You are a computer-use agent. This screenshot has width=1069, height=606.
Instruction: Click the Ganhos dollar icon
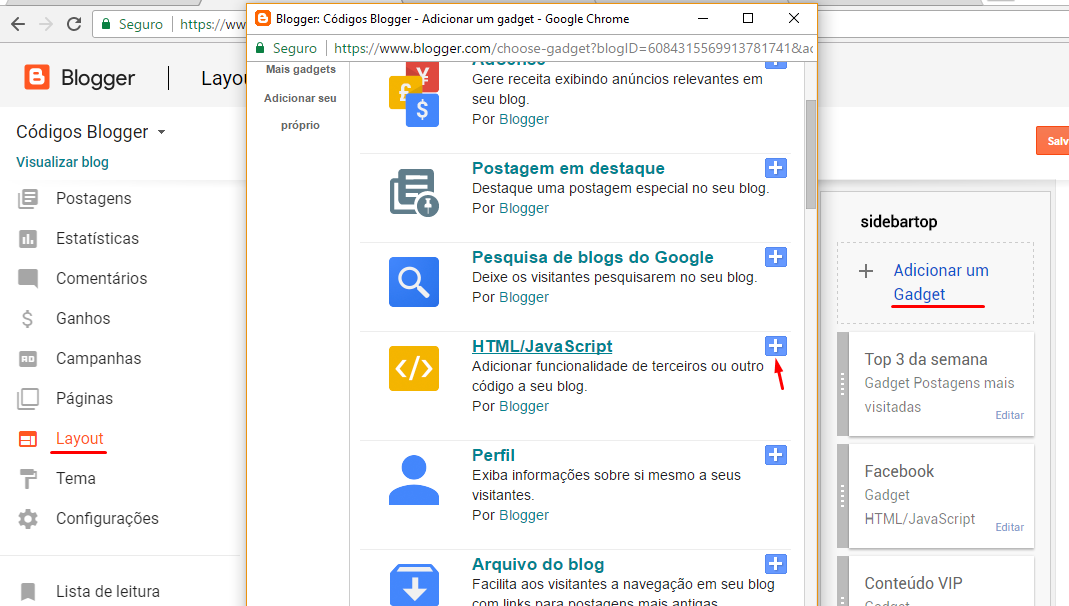27,318
